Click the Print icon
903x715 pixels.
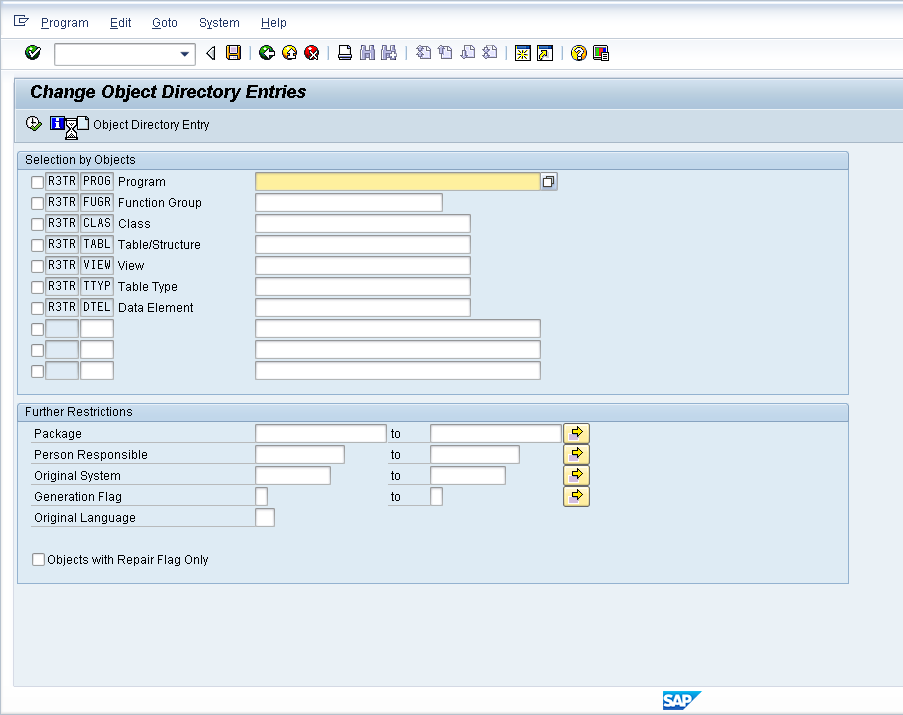pyautogui.click(x=344, y=53)
